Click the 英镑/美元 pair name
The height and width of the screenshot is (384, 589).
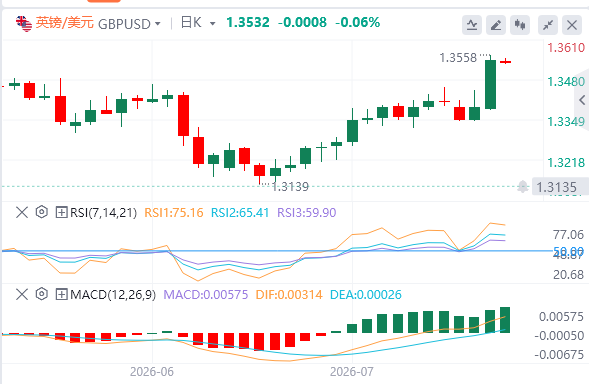click(x=65, y=23)
